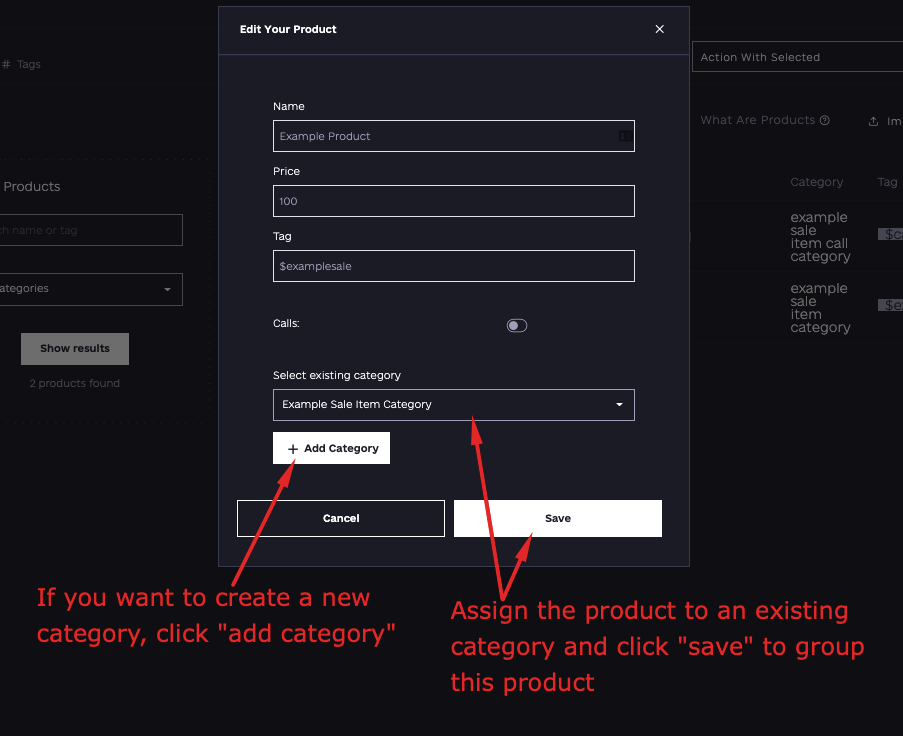Screen dimensions: 903x736
Task: Cancel editing the product
Action: pyautogui.click(x=341, y=518)
